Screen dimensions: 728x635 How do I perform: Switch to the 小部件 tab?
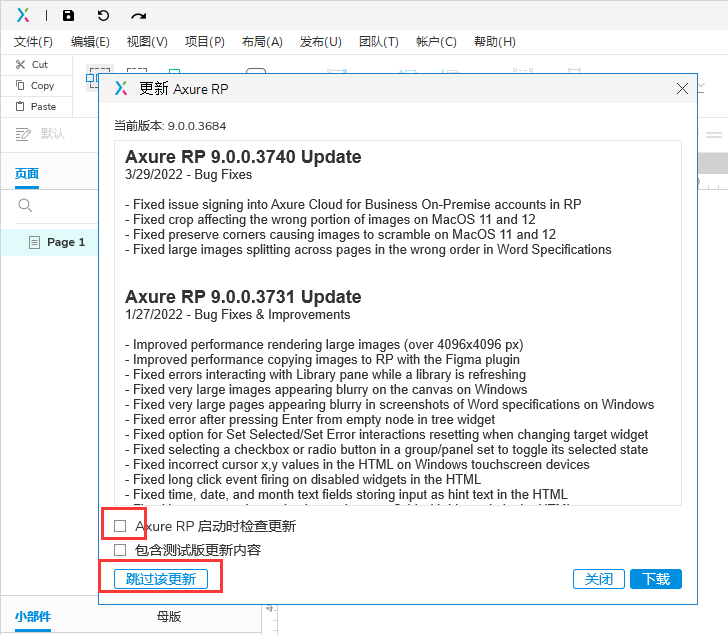coord(32,616)
